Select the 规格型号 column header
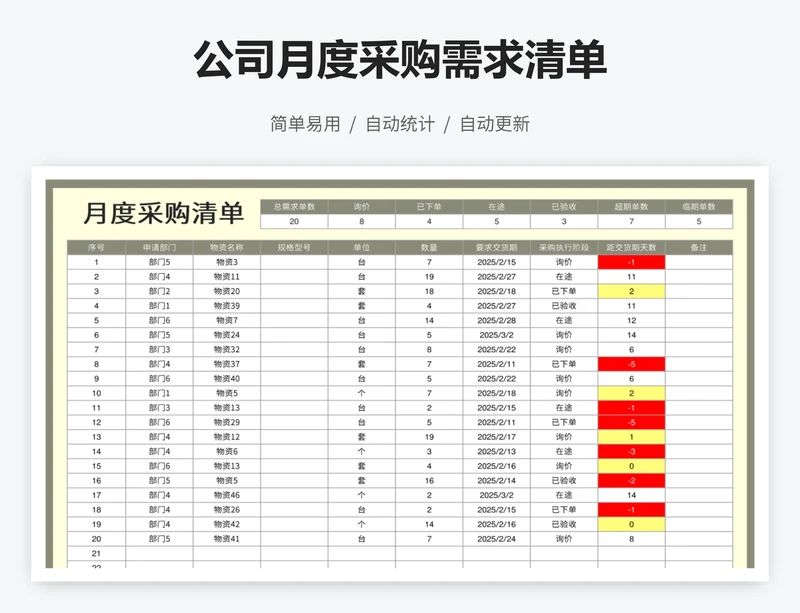 pyautogui.click(x=294, y=248)
